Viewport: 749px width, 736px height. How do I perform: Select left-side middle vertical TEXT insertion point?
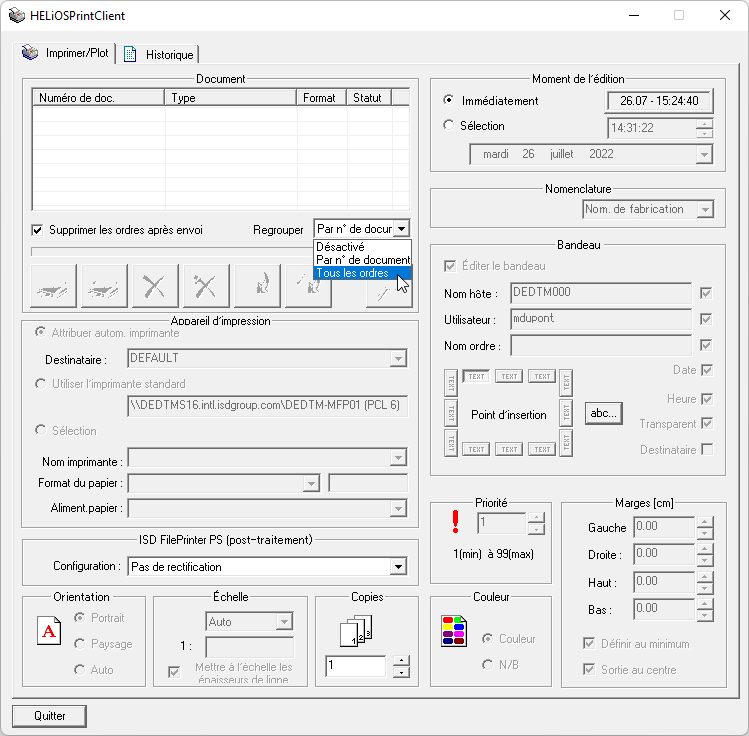tap(450, 413)
